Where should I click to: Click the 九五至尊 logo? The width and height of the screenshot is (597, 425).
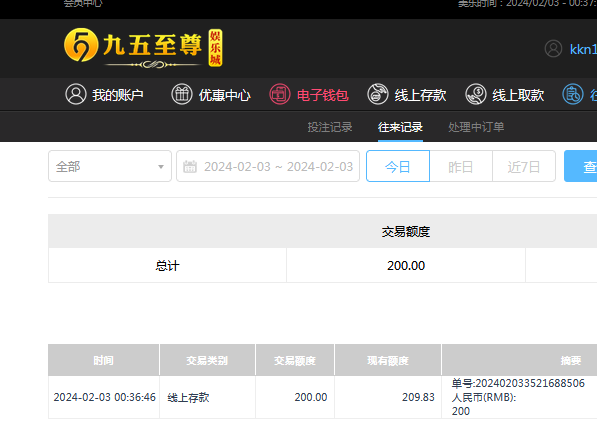(143, 48)
